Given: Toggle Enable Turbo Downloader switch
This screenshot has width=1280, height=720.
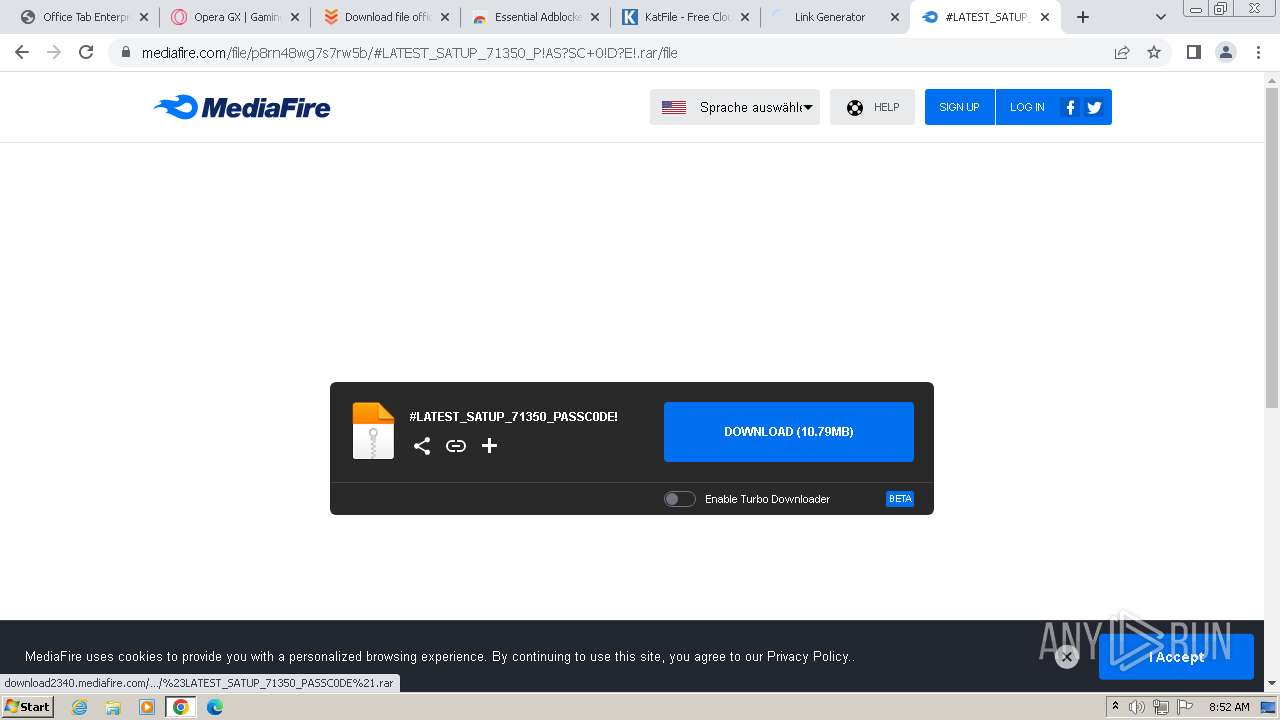Looking at the screenshot, I should point(680,499).
